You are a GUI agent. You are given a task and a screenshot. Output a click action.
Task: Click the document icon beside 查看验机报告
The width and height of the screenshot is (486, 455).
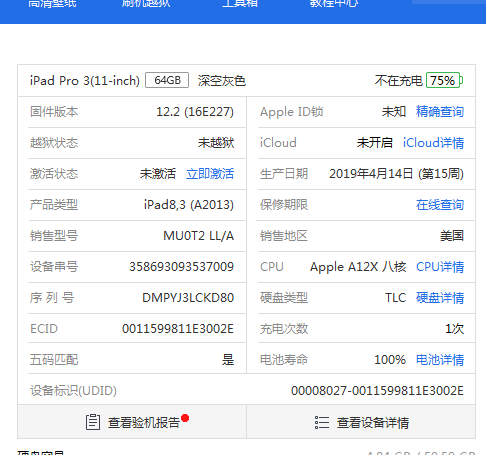[x=93, y=422]
